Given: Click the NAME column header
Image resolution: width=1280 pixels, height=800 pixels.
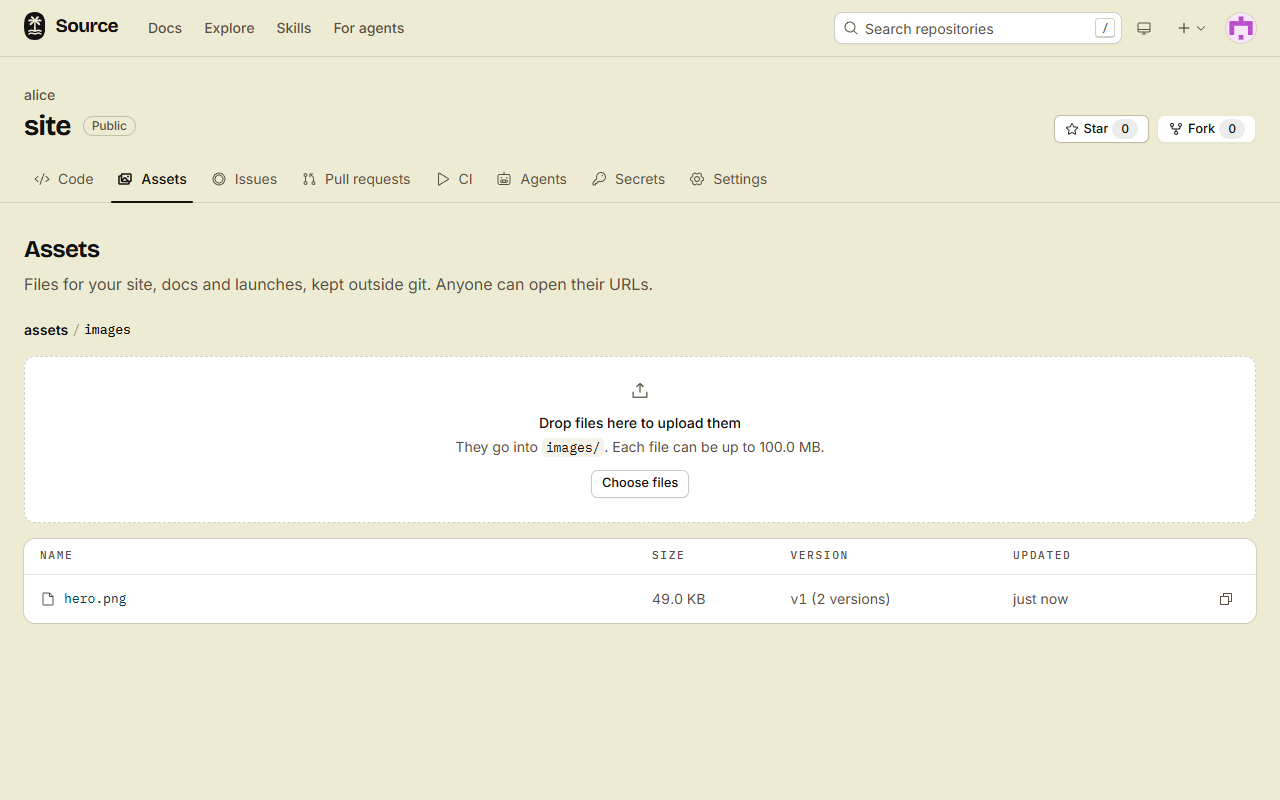Looking at the screenshot, I should (56, 555).
